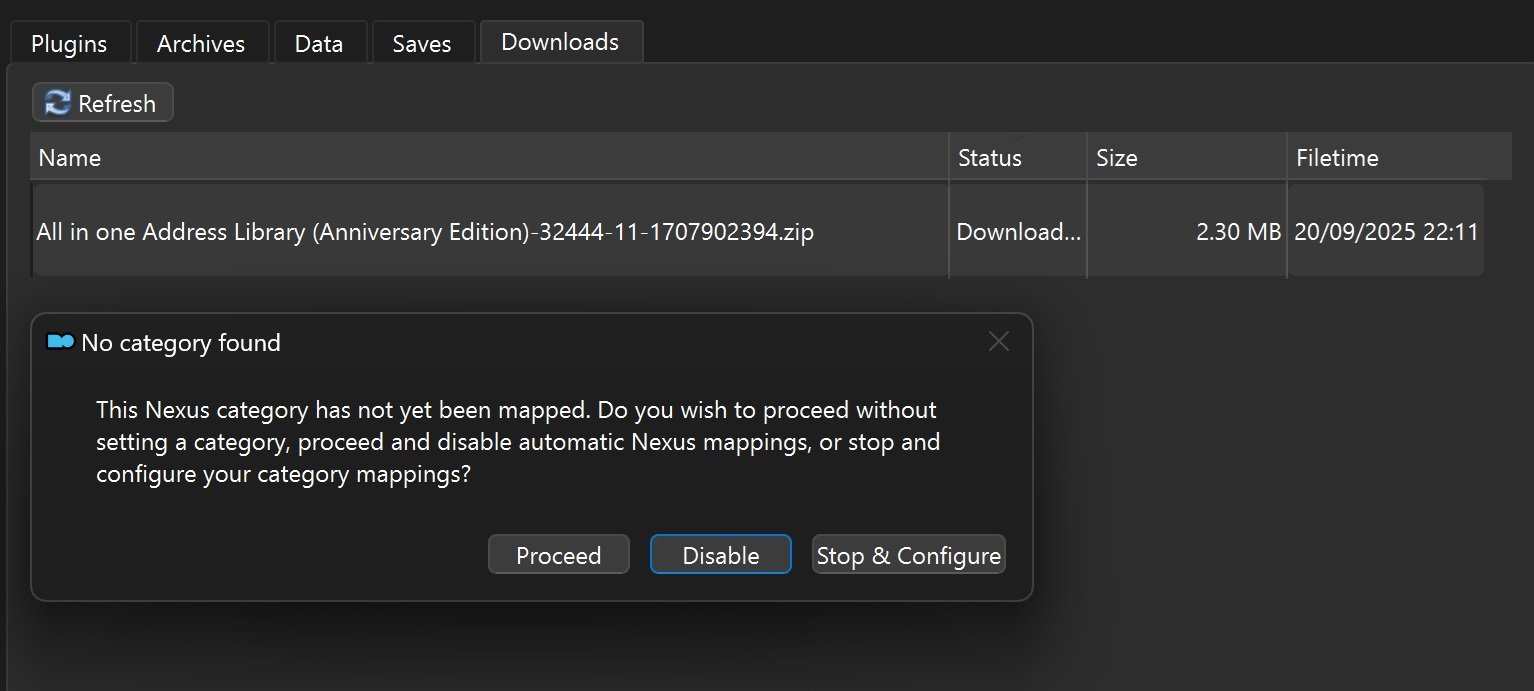Switch to the Plugins tab
The image size is (1534, 691).
coord(69,44)
